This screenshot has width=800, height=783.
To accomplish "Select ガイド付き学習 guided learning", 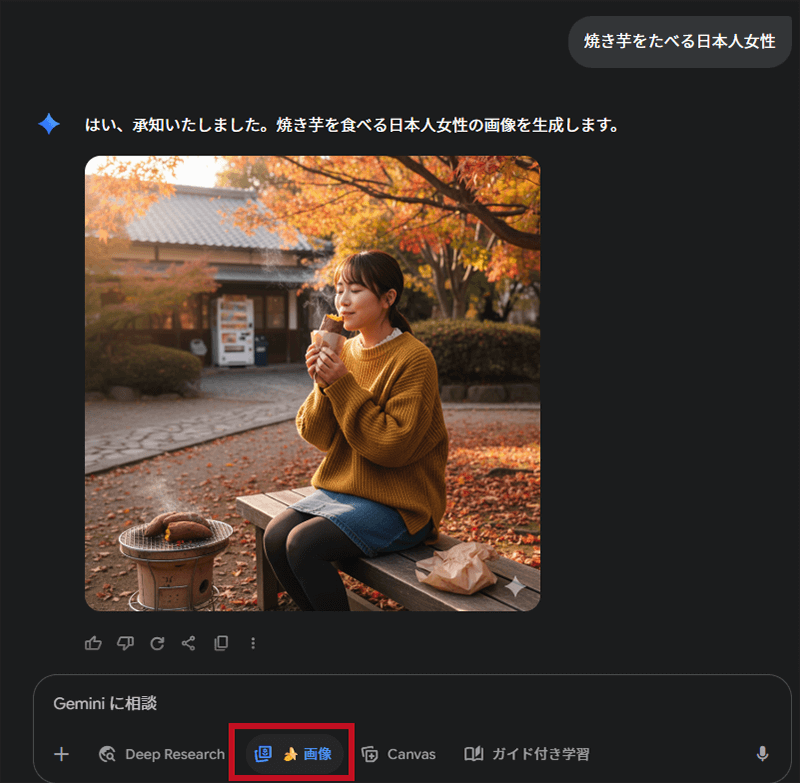I will (527, 754).
